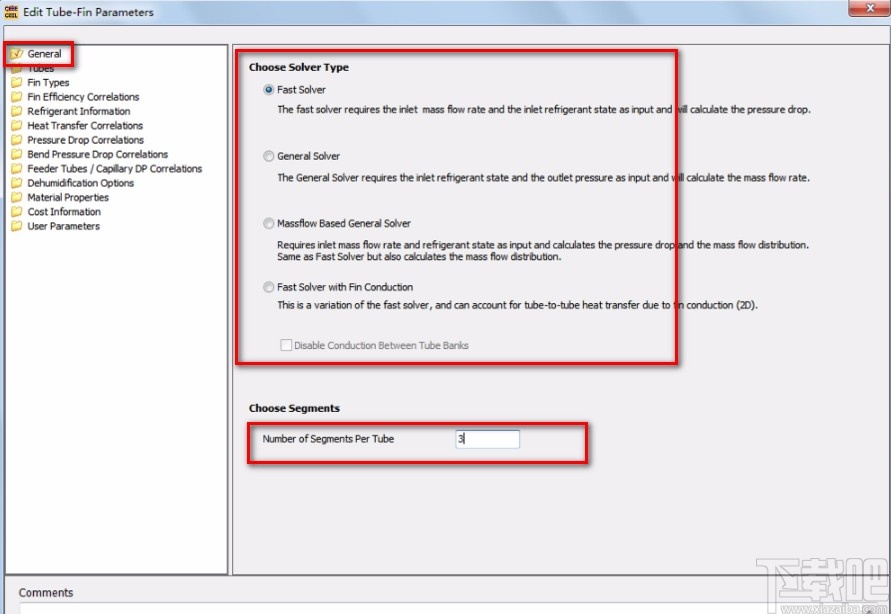
Task: Close the Edit Tube-Fin Parameters dialog
Action: (x=869, y=8)
